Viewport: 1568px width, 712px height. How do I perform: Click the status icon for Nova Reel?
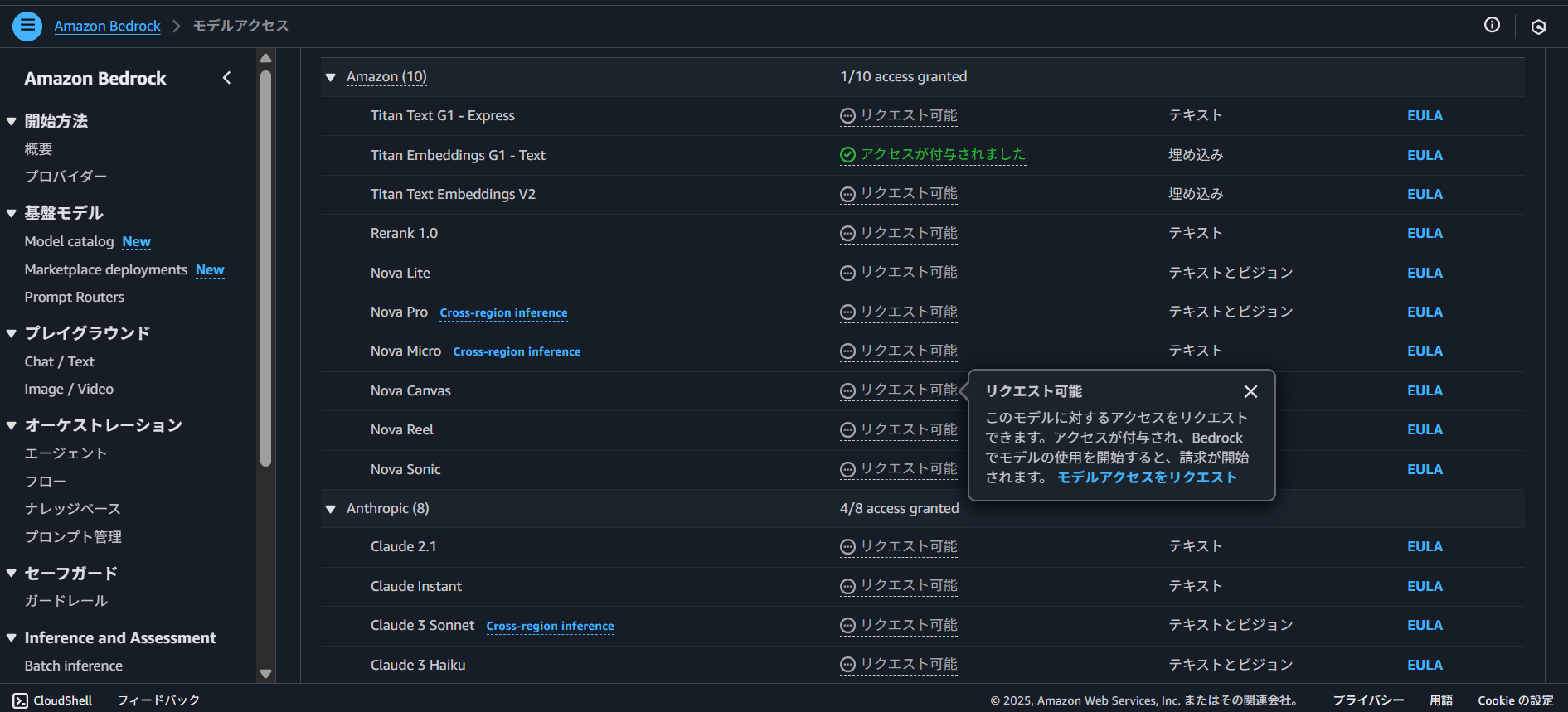tap(847, 430)
